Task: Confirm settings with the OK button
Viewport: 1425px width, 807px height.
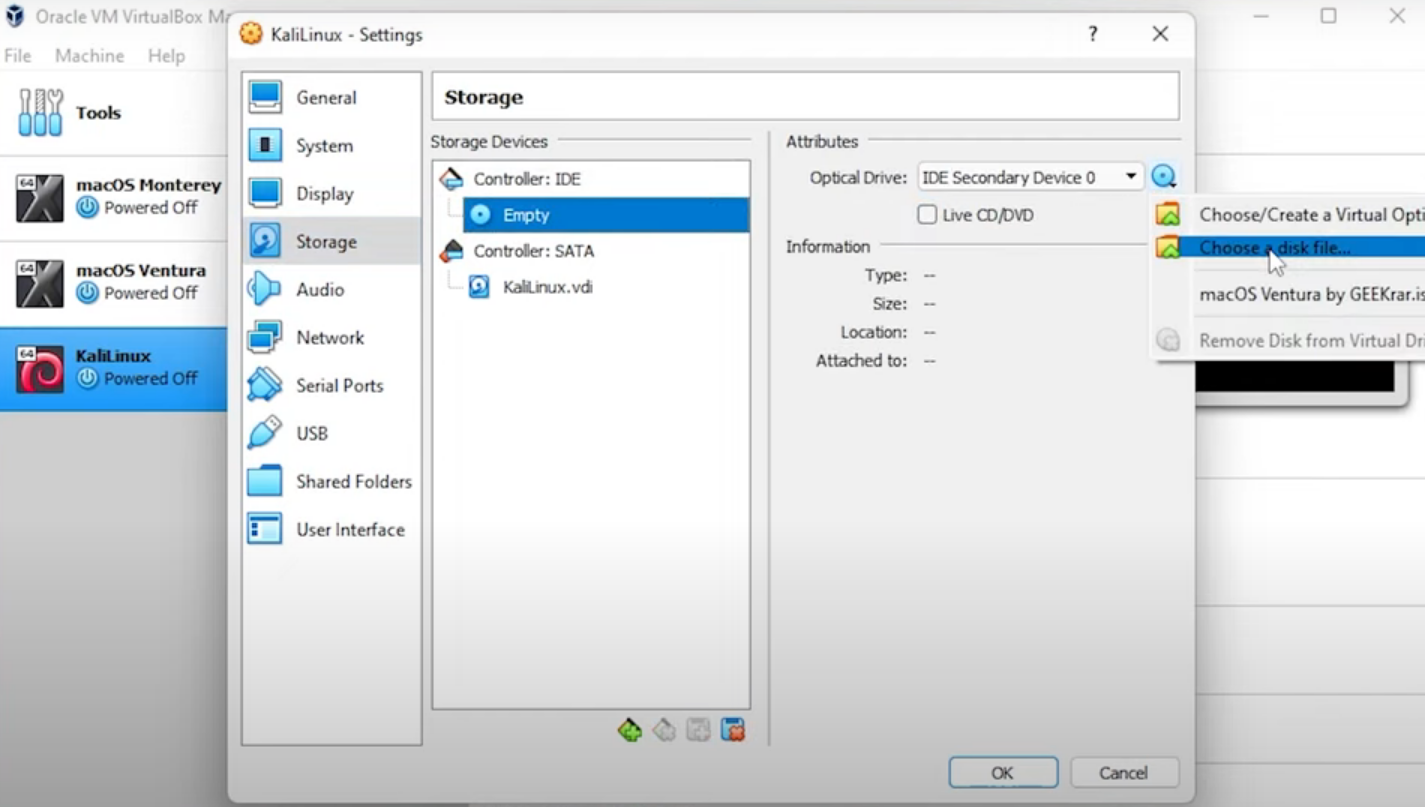Action: [x=1003, y=773]
